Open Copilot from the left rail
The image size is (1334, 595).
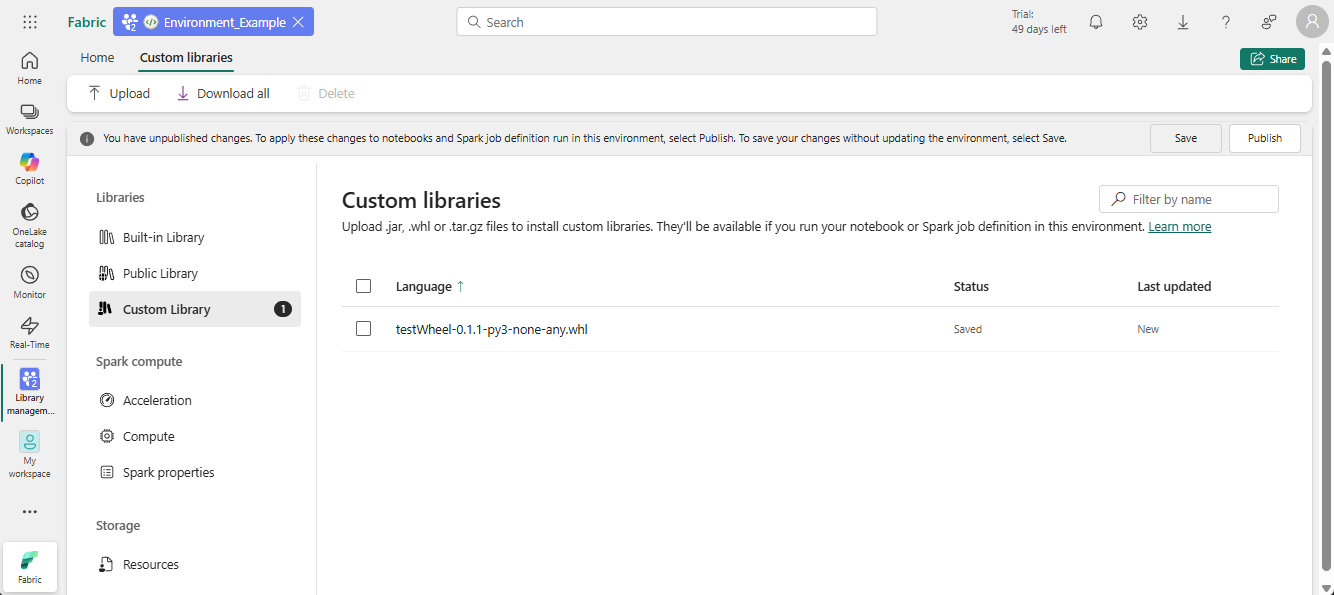(30, 168)
